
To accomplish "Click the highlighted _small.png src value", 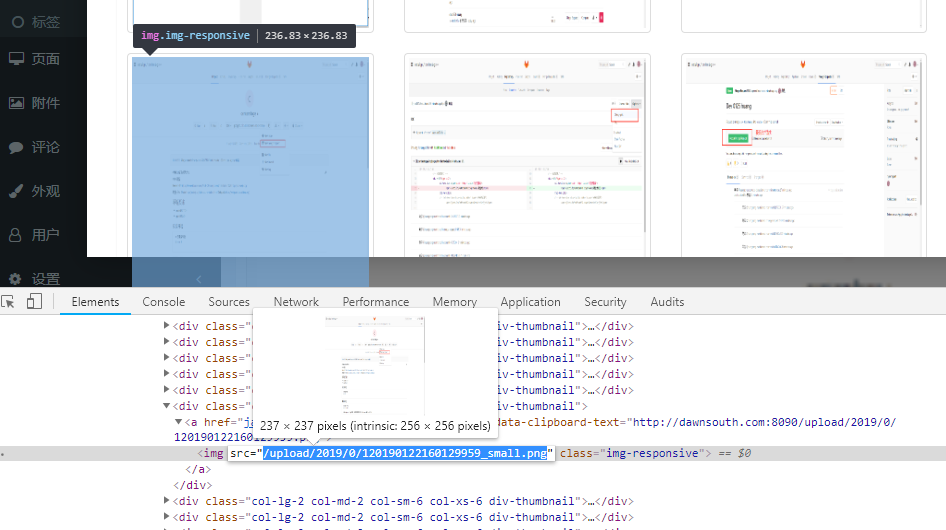I will point(405,453).
